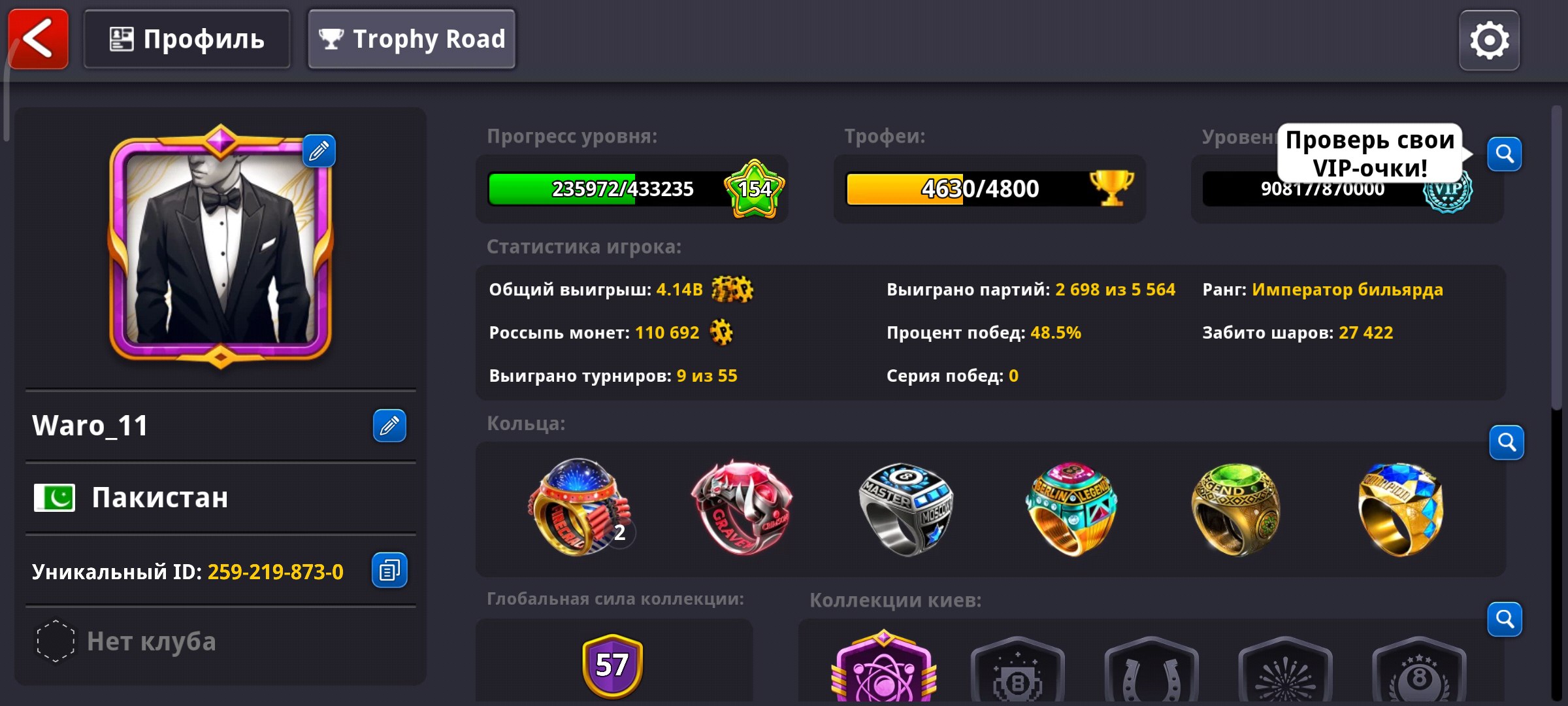The height and width of the screenshot is (706, 1568).
Task: Open the settings gear icon
Action: (1489, 41)
